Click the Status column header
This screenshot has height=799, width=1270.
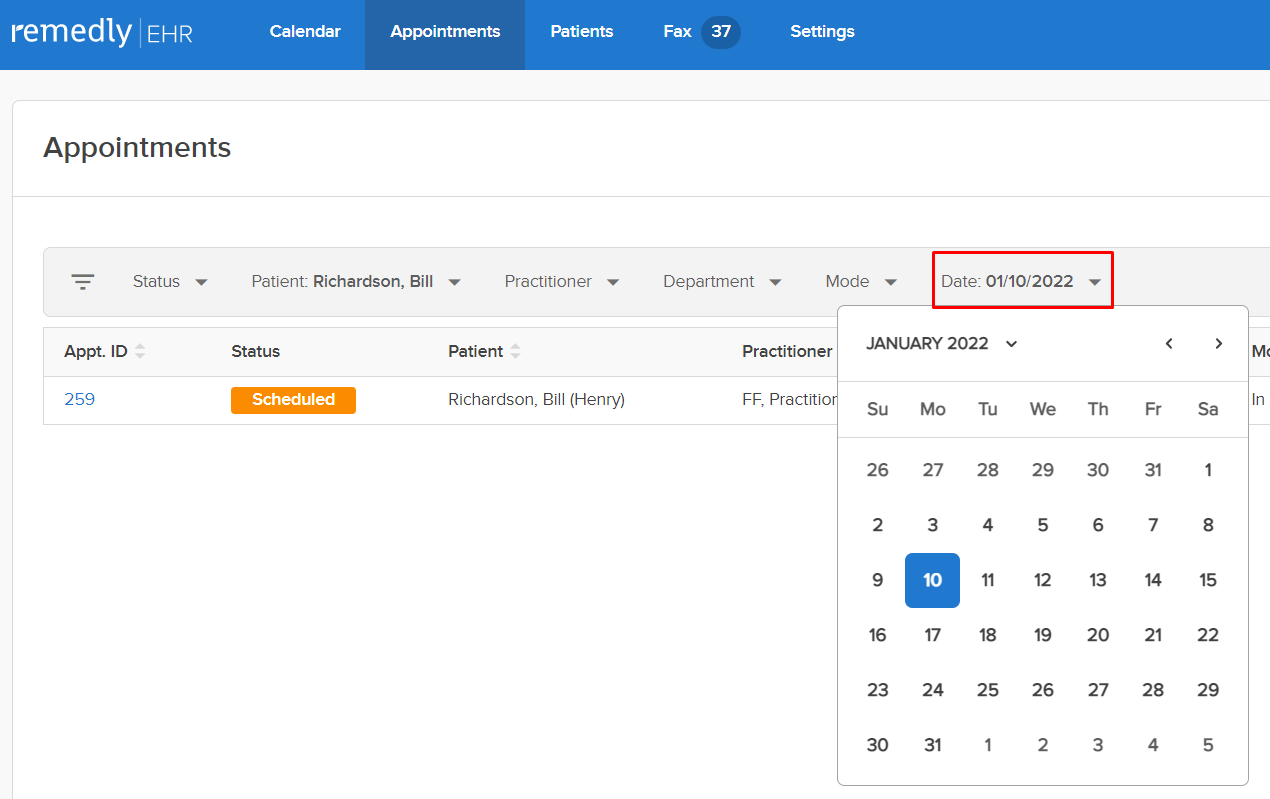tap(255, 351)
